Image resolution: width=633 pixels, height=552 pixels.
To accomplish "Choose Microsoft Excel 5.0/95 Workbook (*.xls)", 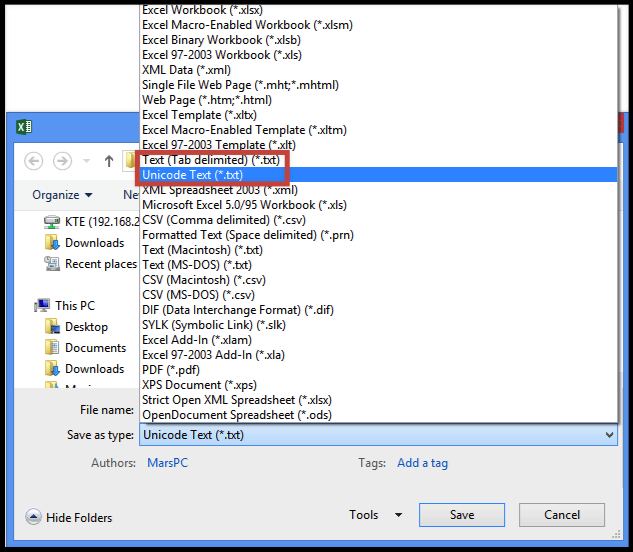I will [x=379, y=205].
